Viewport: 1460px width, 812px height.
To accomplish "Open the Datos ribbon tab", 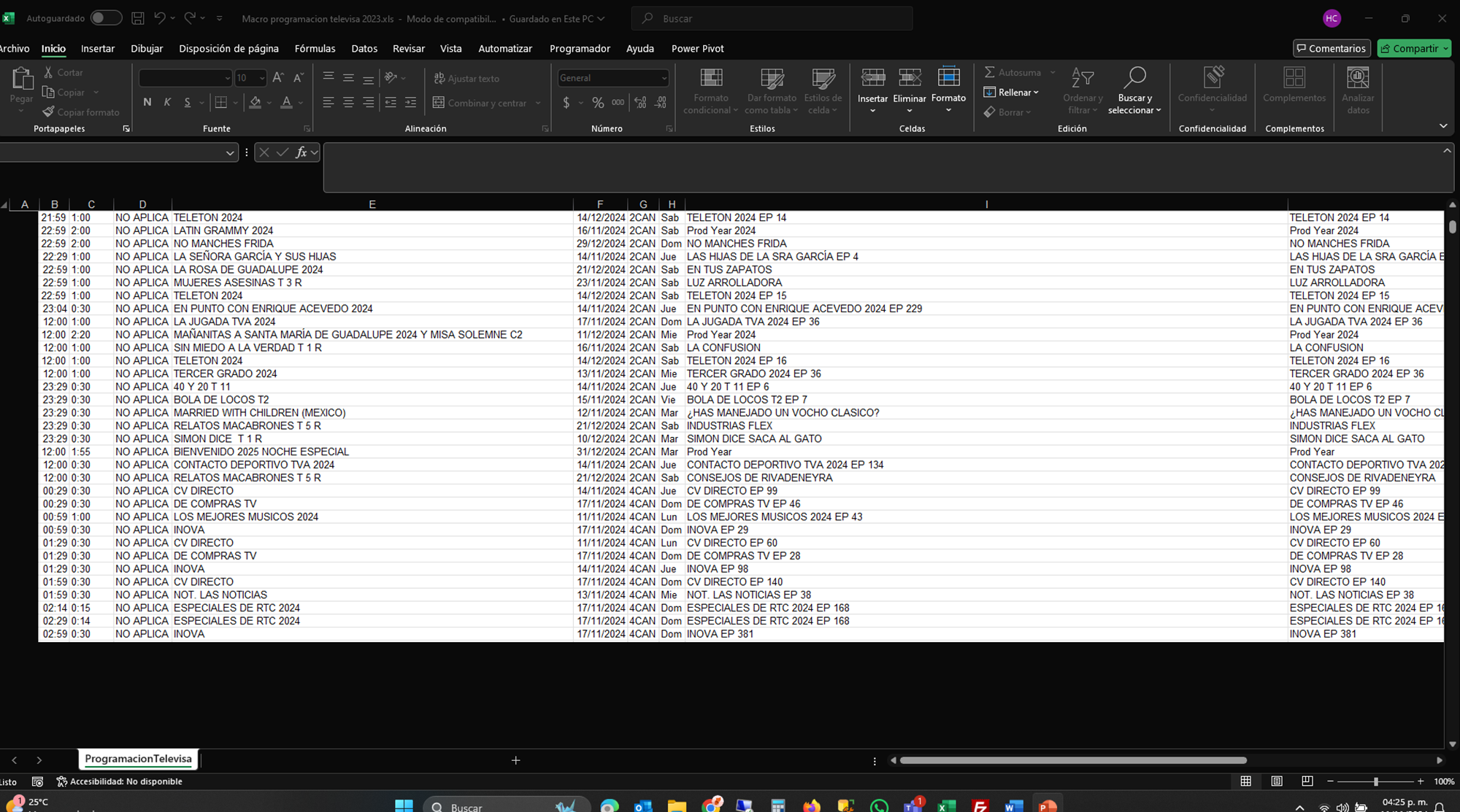I will pyautogui.click(x=364, y=49).
